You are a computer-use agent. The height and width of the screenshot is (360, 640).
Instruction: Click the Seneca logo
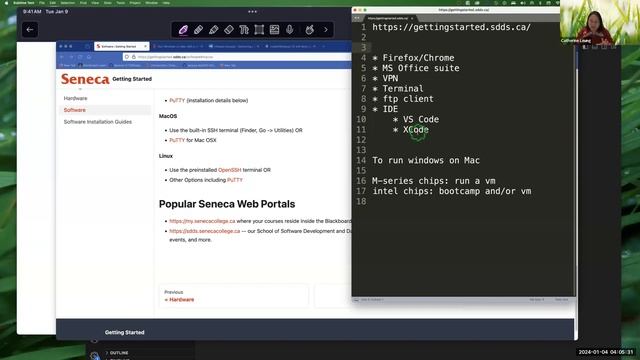(85, 79)
